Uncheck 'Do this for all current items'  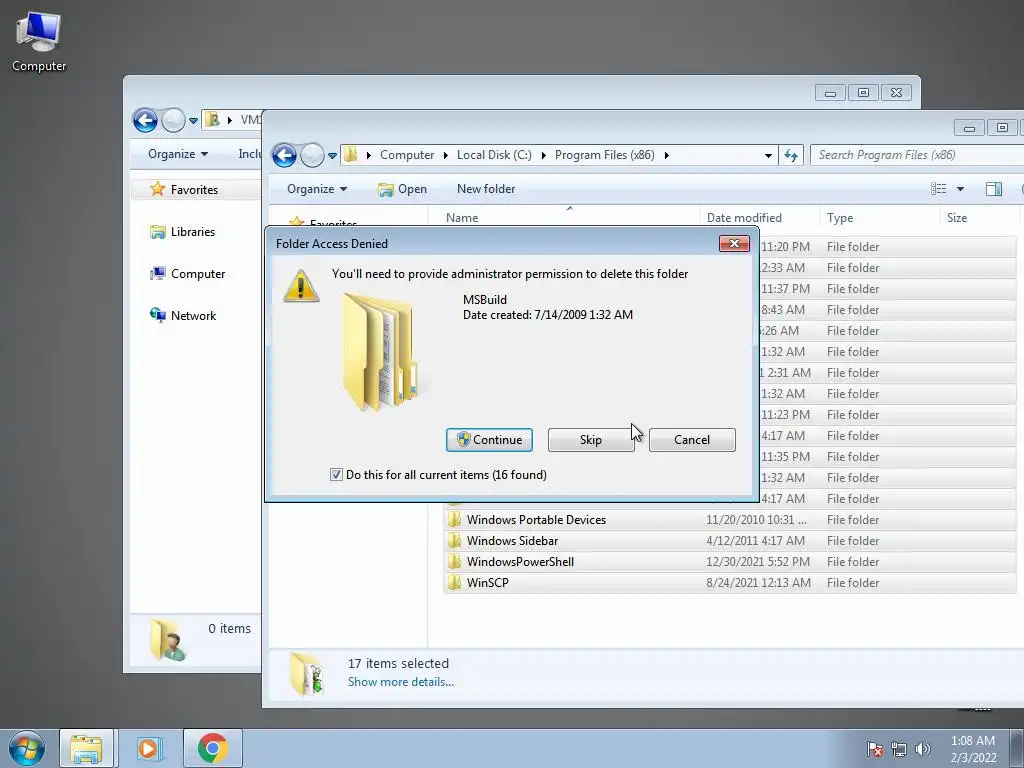336,475
